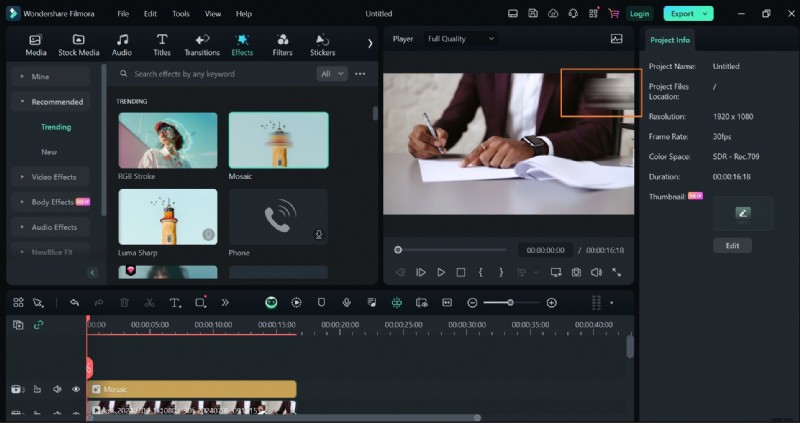Click the Edit thumbnail button
Image resolution: width=800 pixels, height=423 pixels.
point(733,245)
